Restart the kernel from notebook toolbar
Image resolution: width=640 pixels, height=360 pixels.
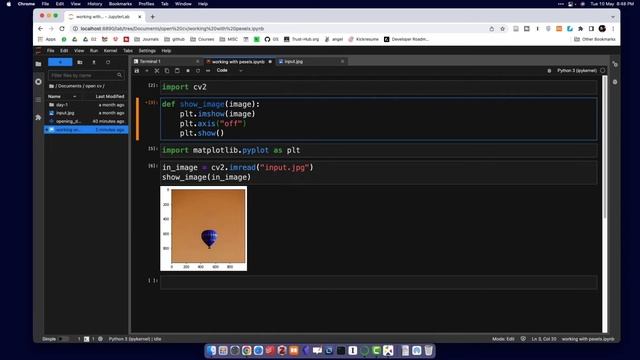(198, 71)
